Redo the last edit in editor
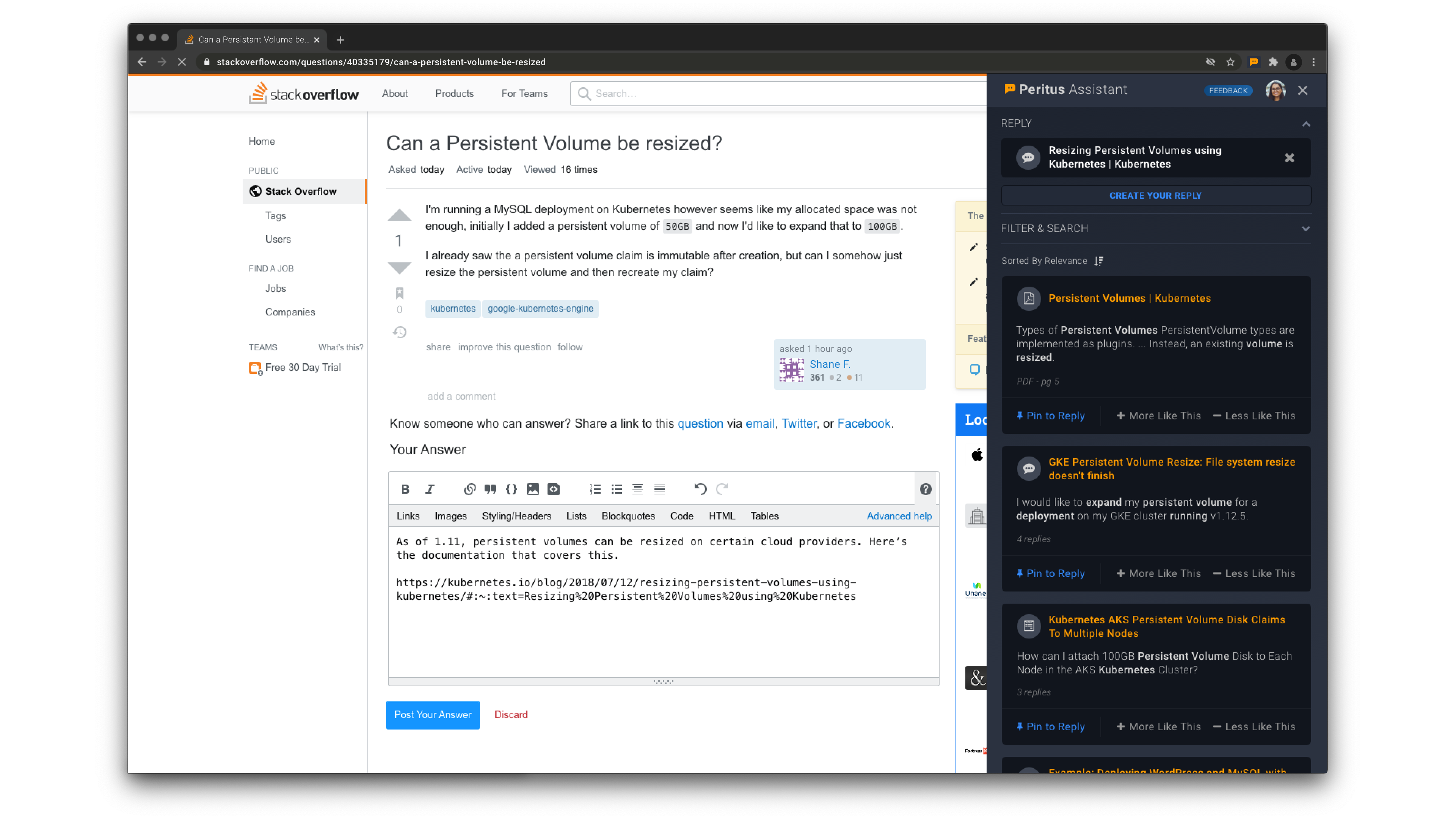This screenshot has height=819, width=1456. (x=722, y=489)
